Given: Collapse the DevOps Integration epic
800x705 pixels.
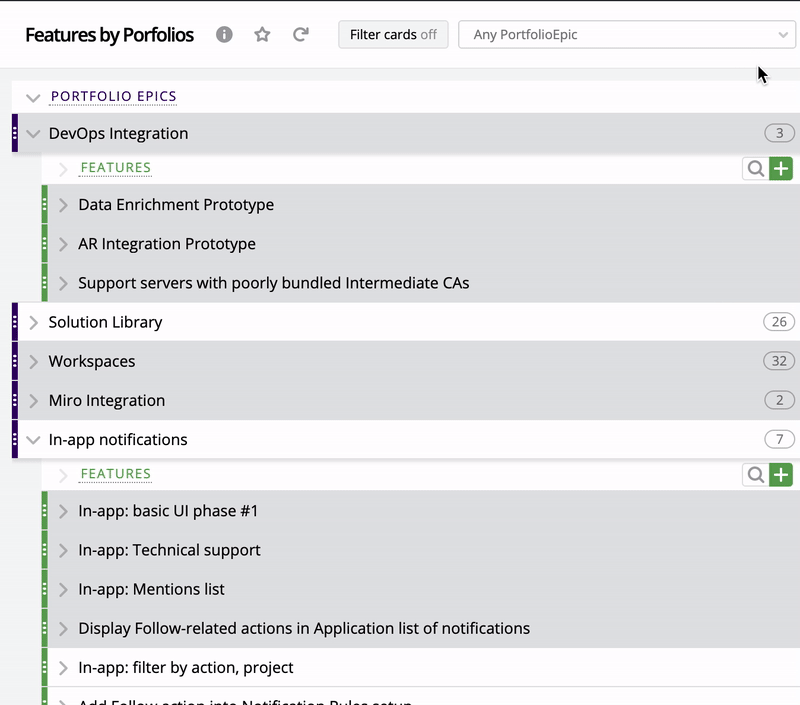Looking at the screenshot, I should coord(33,133).
